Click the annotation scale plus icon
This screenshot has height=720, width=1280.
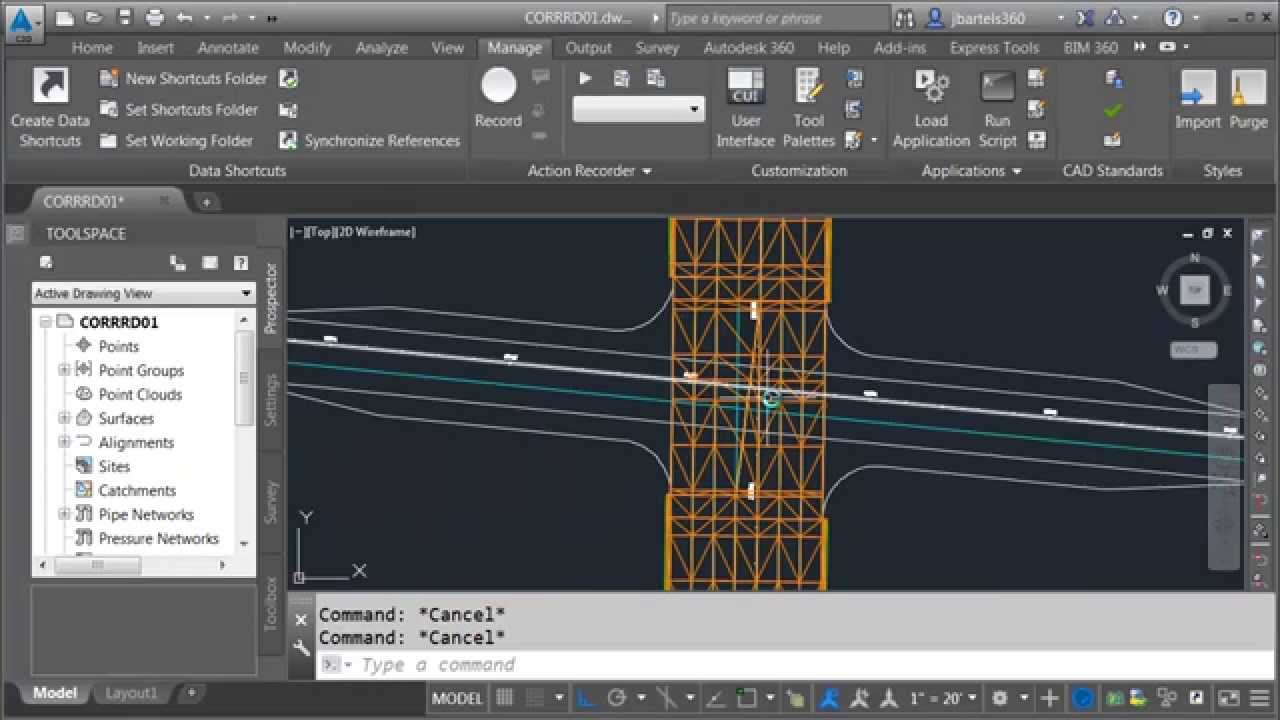(x=1049, y=698)
